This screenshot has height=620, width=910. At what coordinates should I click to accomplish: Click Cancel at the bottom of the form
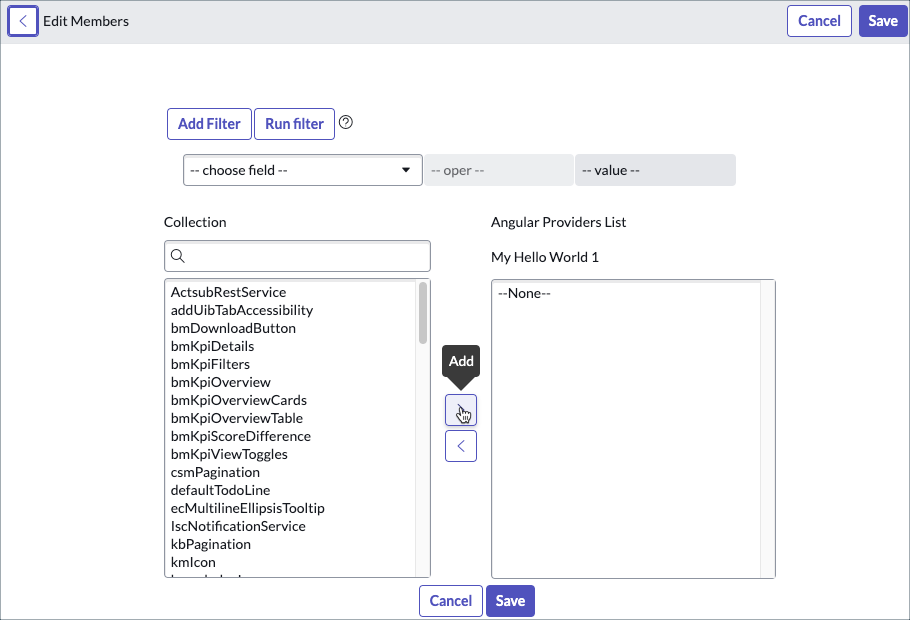tap(450, 601)
